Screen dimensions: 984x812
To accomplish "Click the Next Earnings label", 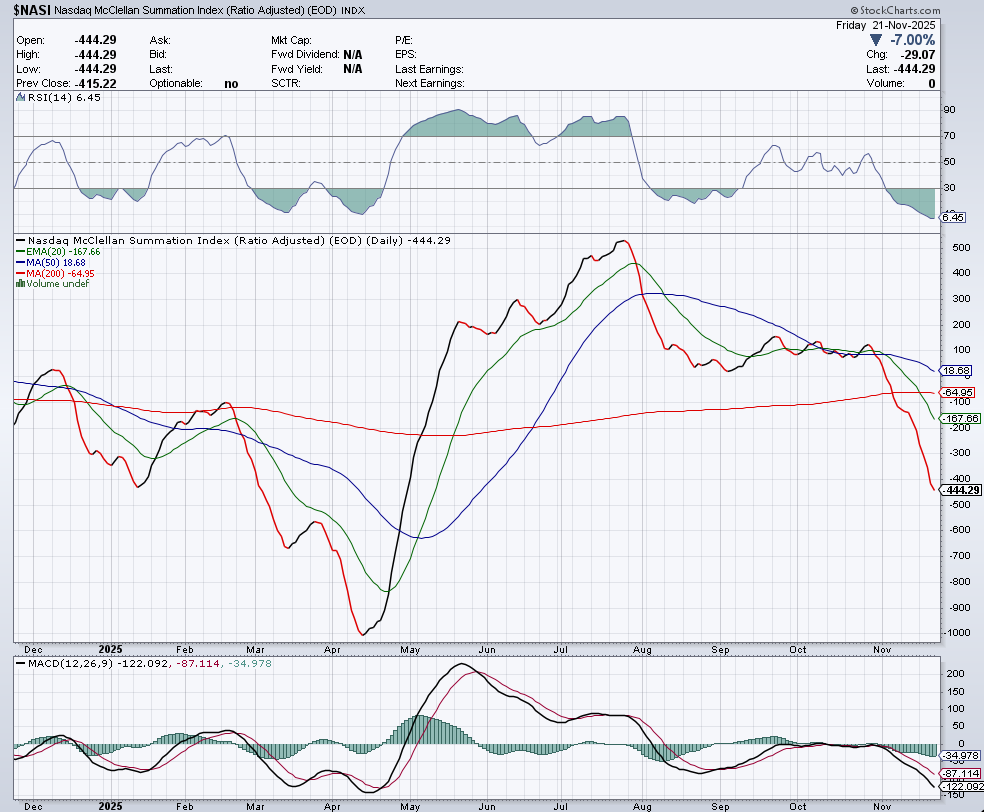I will pos(430,83).
